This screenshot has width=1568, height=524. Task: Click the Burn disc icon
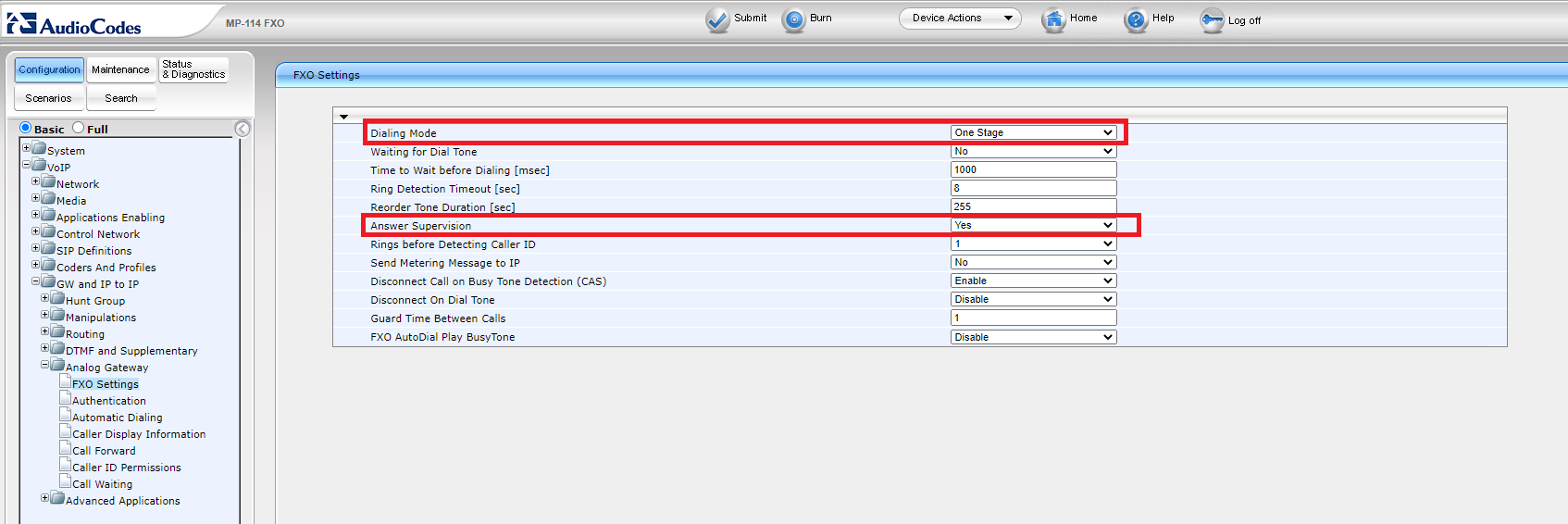(x=793, y=20)
